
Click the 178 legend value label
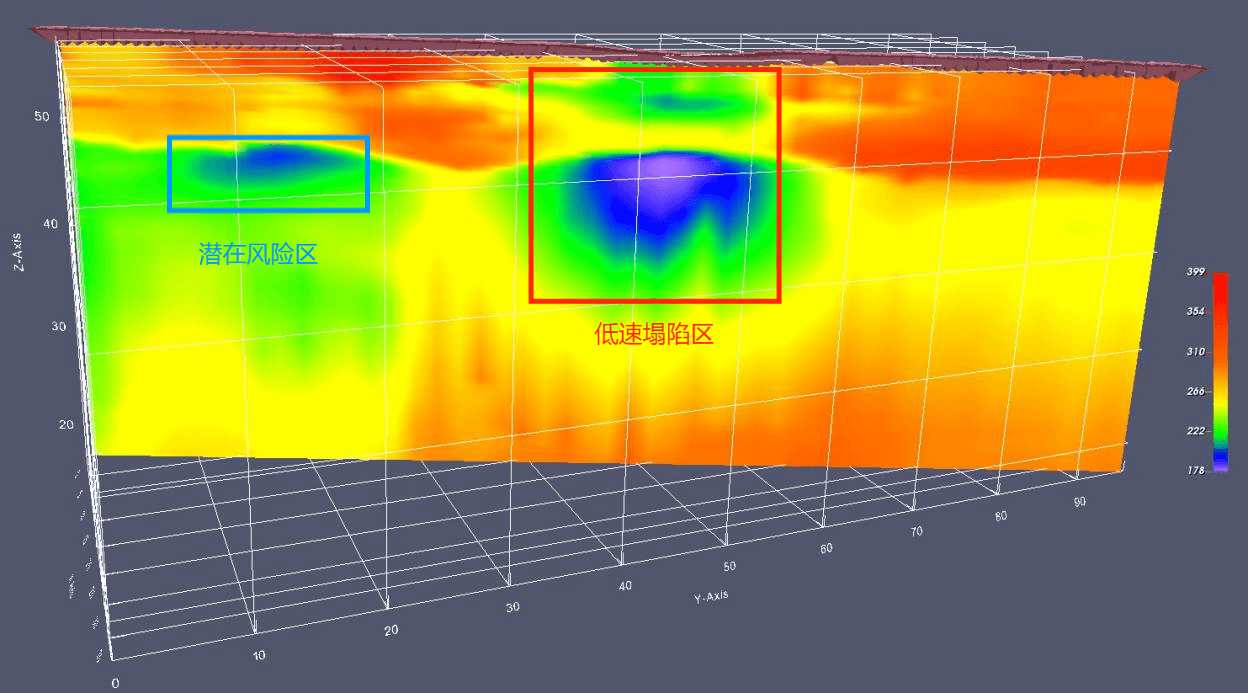click(1194, 469)
